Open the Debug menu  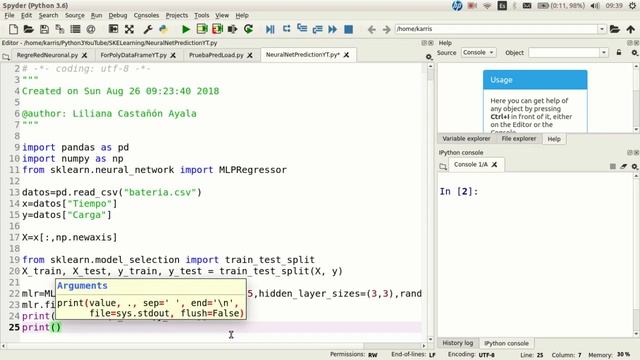118,15
